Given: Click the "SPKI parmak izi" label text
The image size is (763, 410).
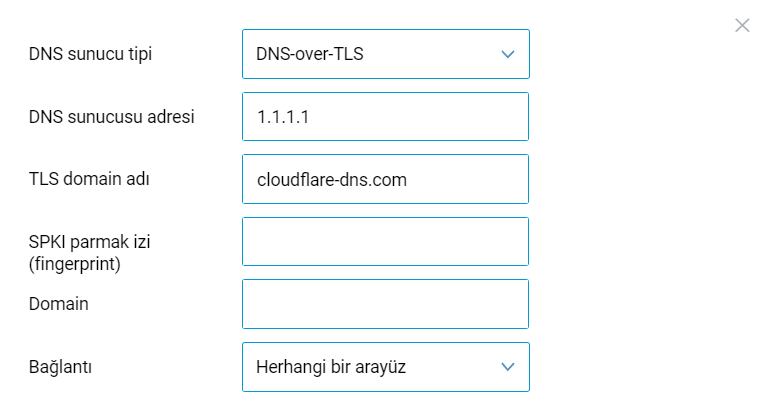Looking at the screenshot, I should tap(89, 241).
